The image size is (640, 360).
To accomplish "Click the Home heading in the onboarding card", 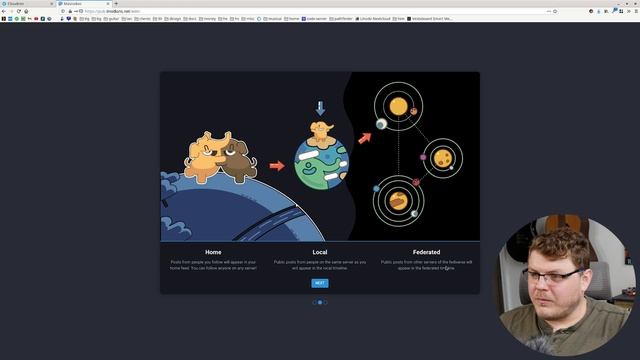I will point(213,252).
